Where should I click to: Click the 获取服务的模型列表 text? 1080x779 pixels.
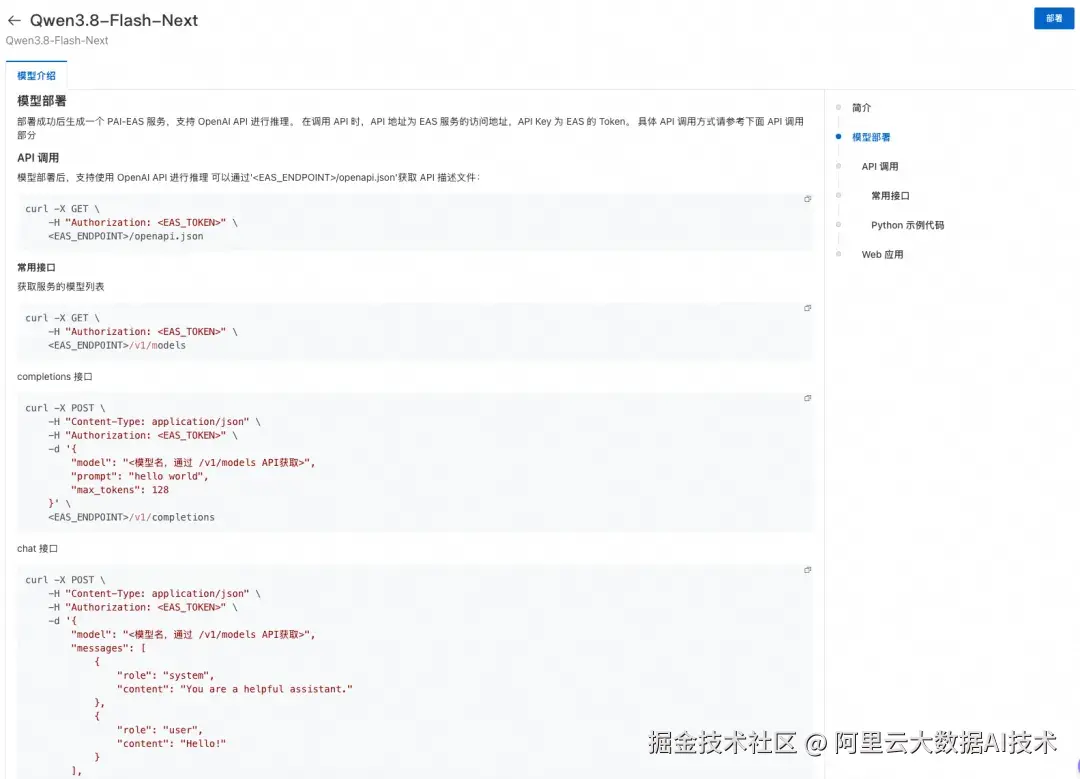[61, 287]
